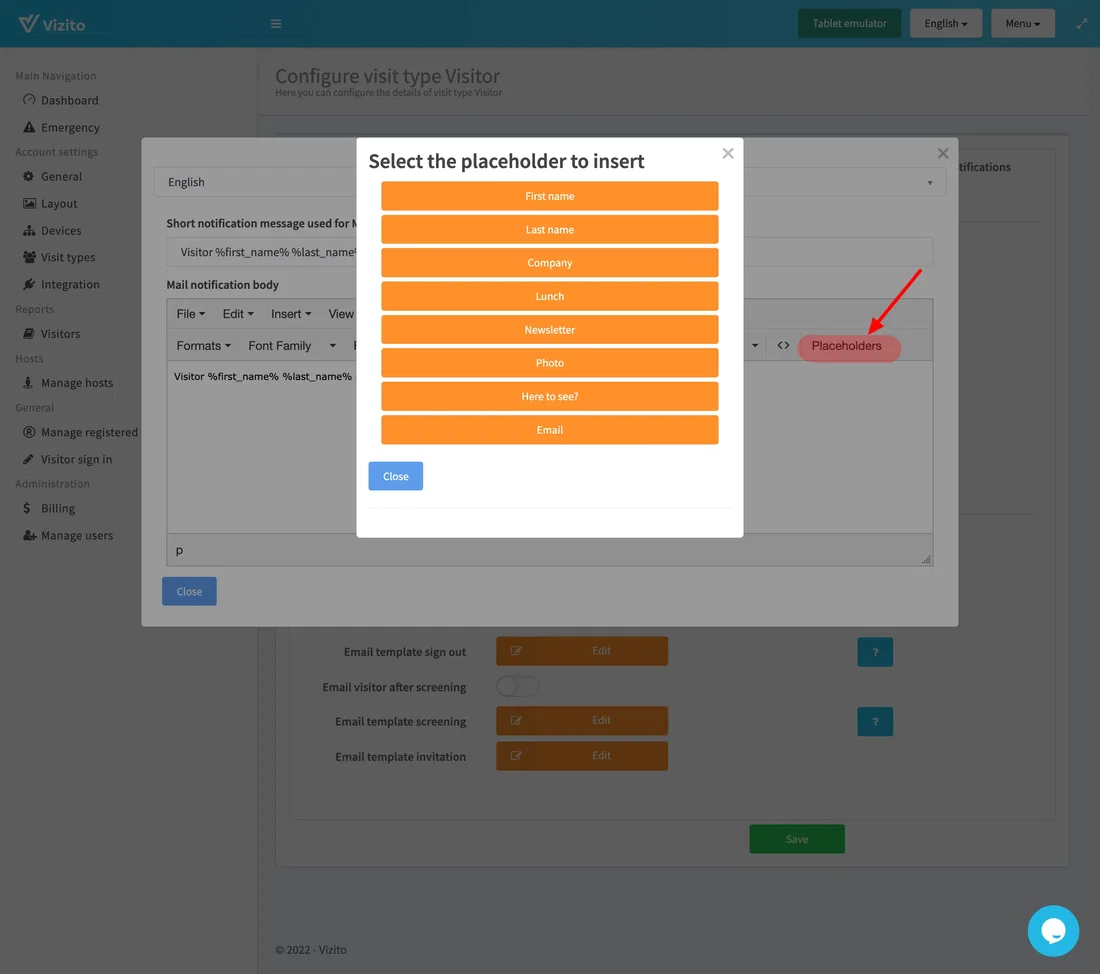This screenshot has height=974, width=1100.
Task: Open the source code editor in the toolbar
Action: tap(783, 345)
